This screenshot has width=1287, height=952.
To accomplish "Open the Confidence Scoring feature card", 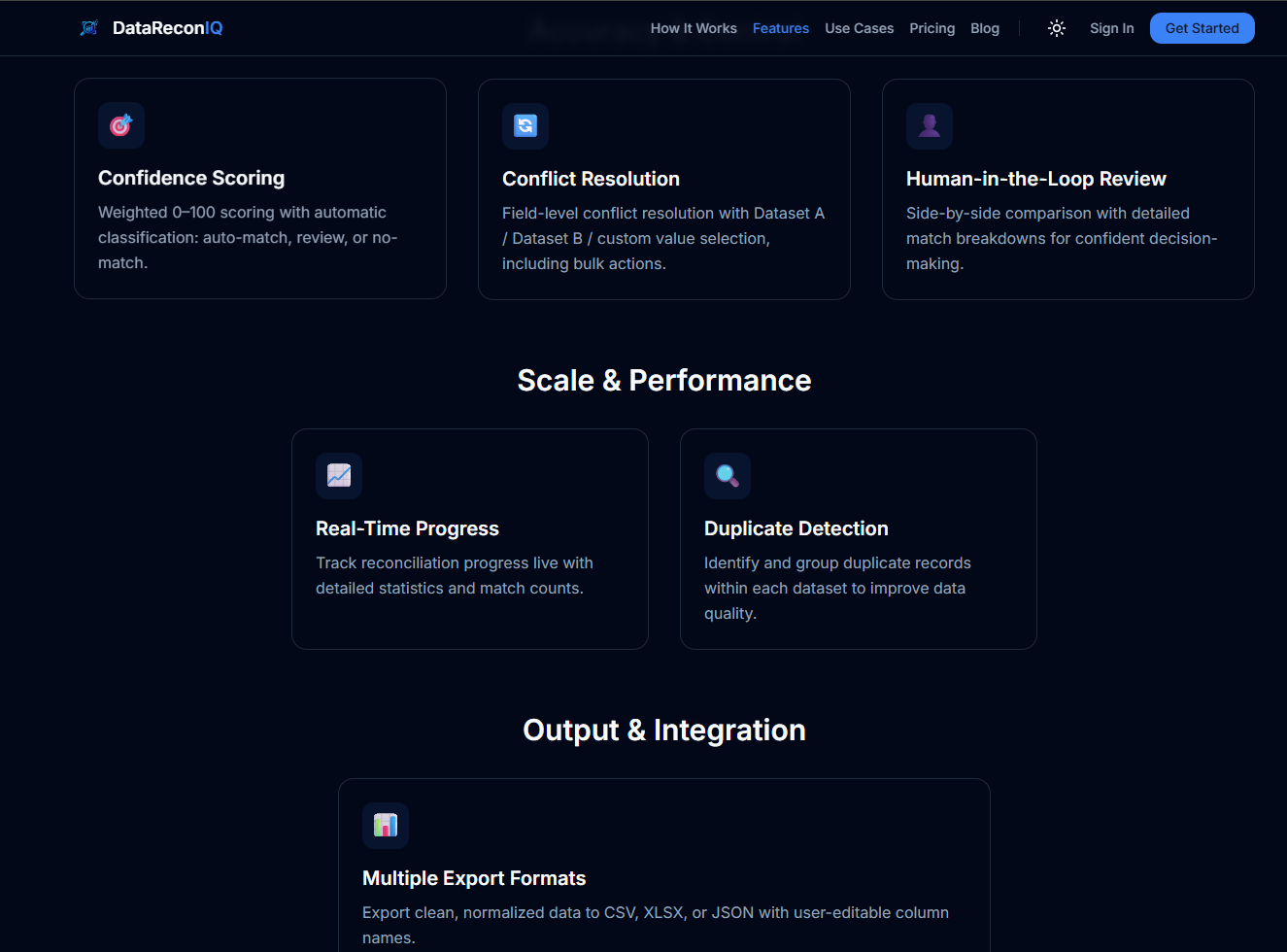I will (x=259, y=187).
